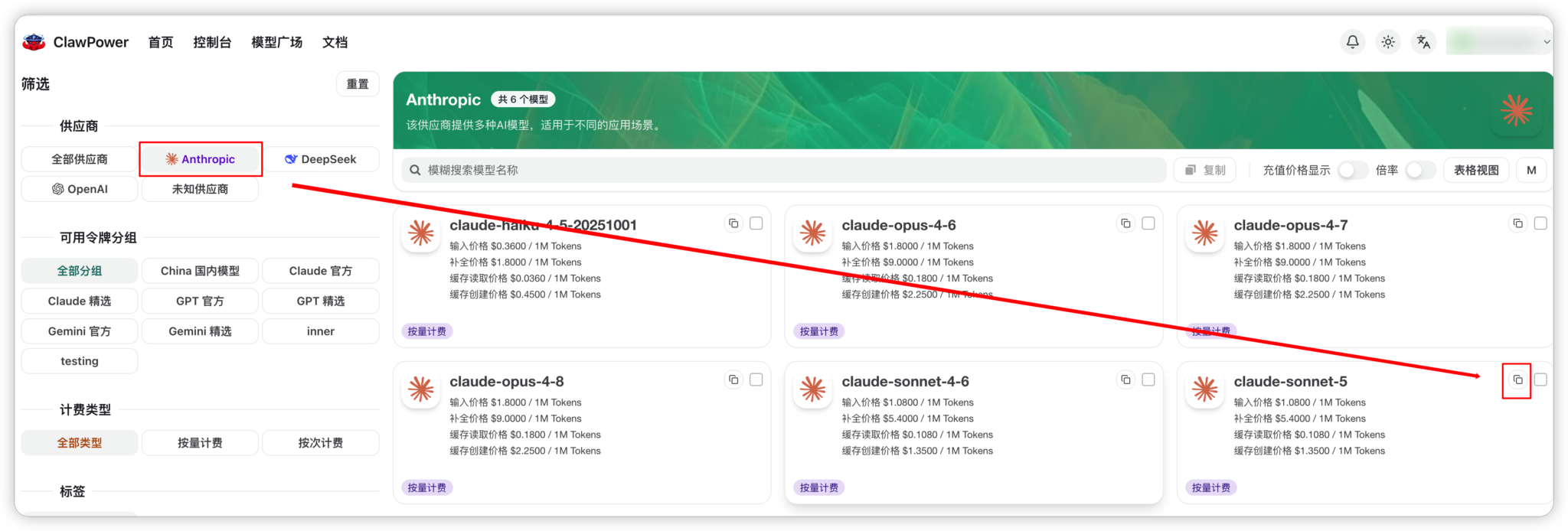
Task: Toggle the 倍率 switch
Action: [1420, 170]
